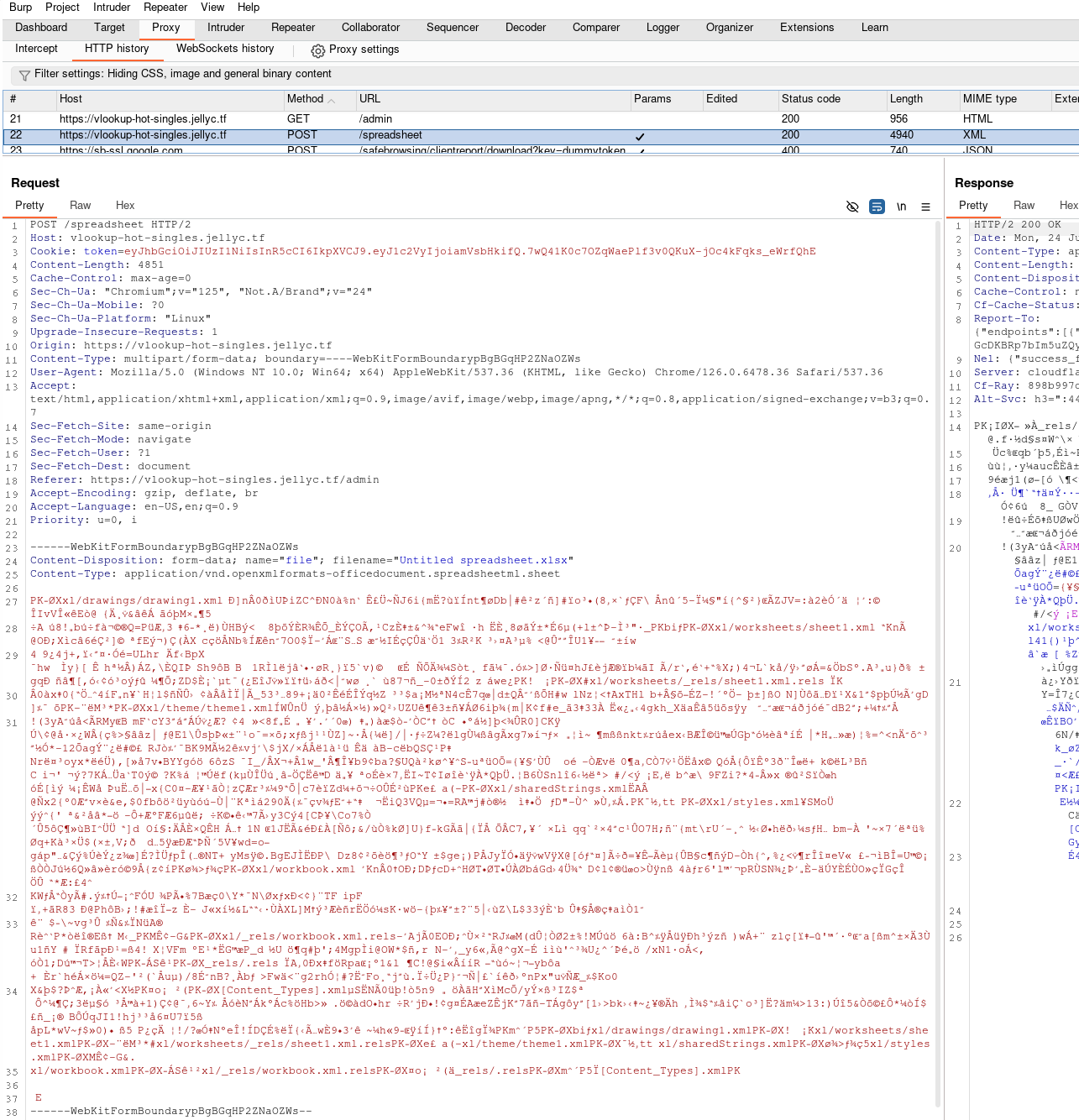This screenshot has width=1079, height=1120.
Task: Click the Request editor vertical scrollbar
Action: click(939, 663)
